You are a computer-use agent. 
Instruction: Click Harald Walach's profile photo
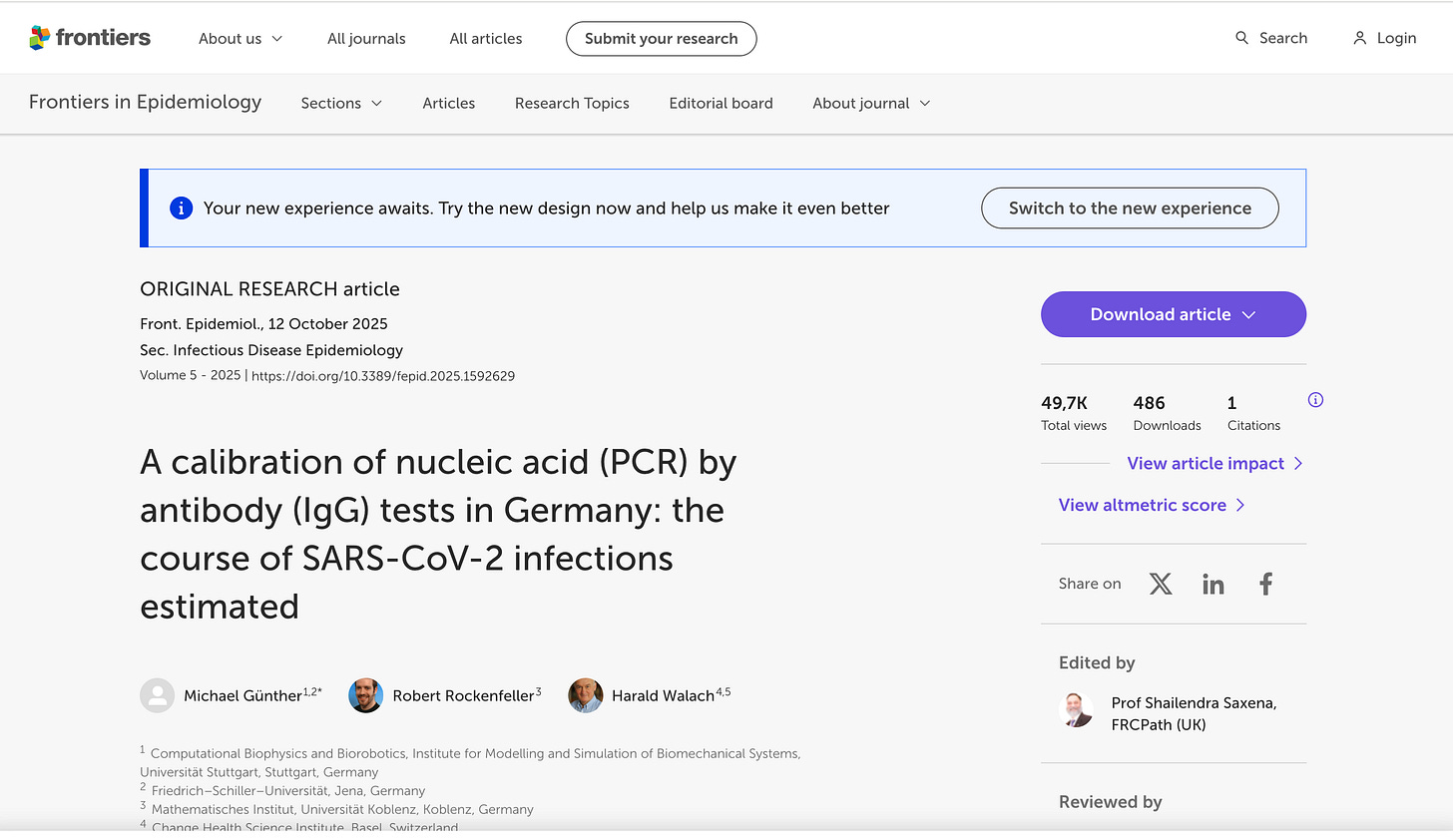585,695
